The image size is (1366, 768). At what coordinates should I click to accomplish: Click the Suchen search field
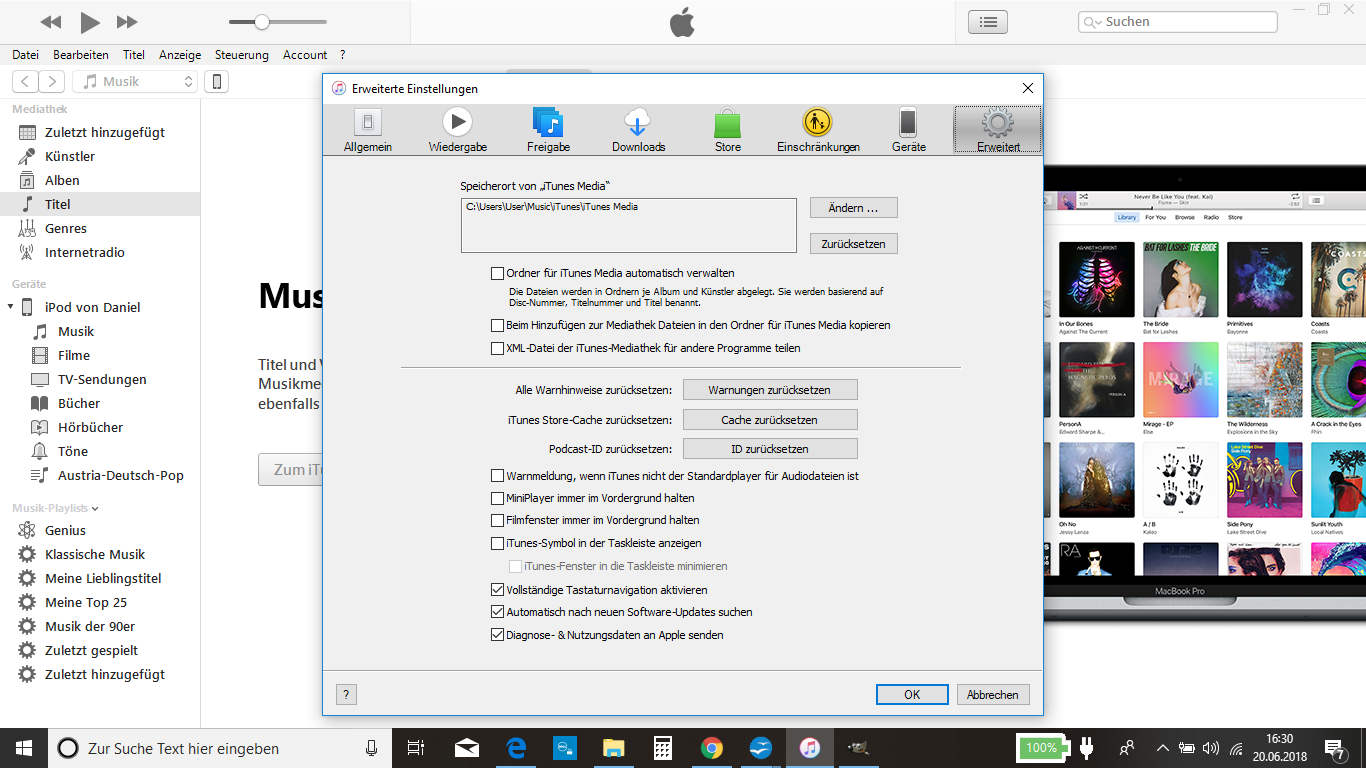(x=1177, y=22)
